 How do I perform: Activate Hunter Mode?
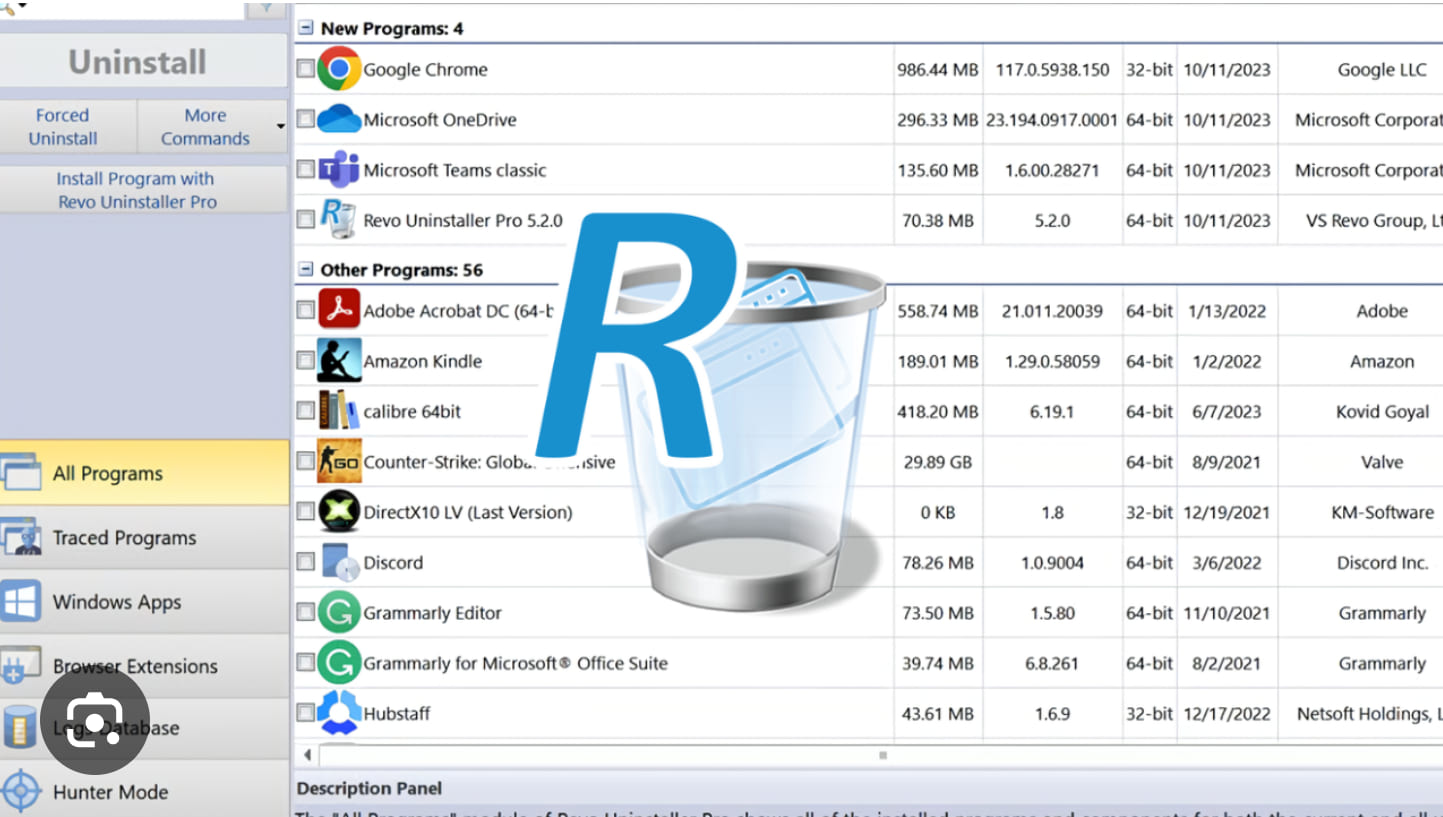coord(144,792)
